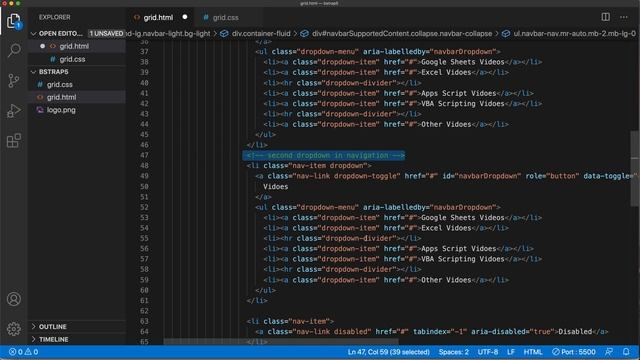
Task: Open the Search view in activity bar
Action: tap(14, 51)
